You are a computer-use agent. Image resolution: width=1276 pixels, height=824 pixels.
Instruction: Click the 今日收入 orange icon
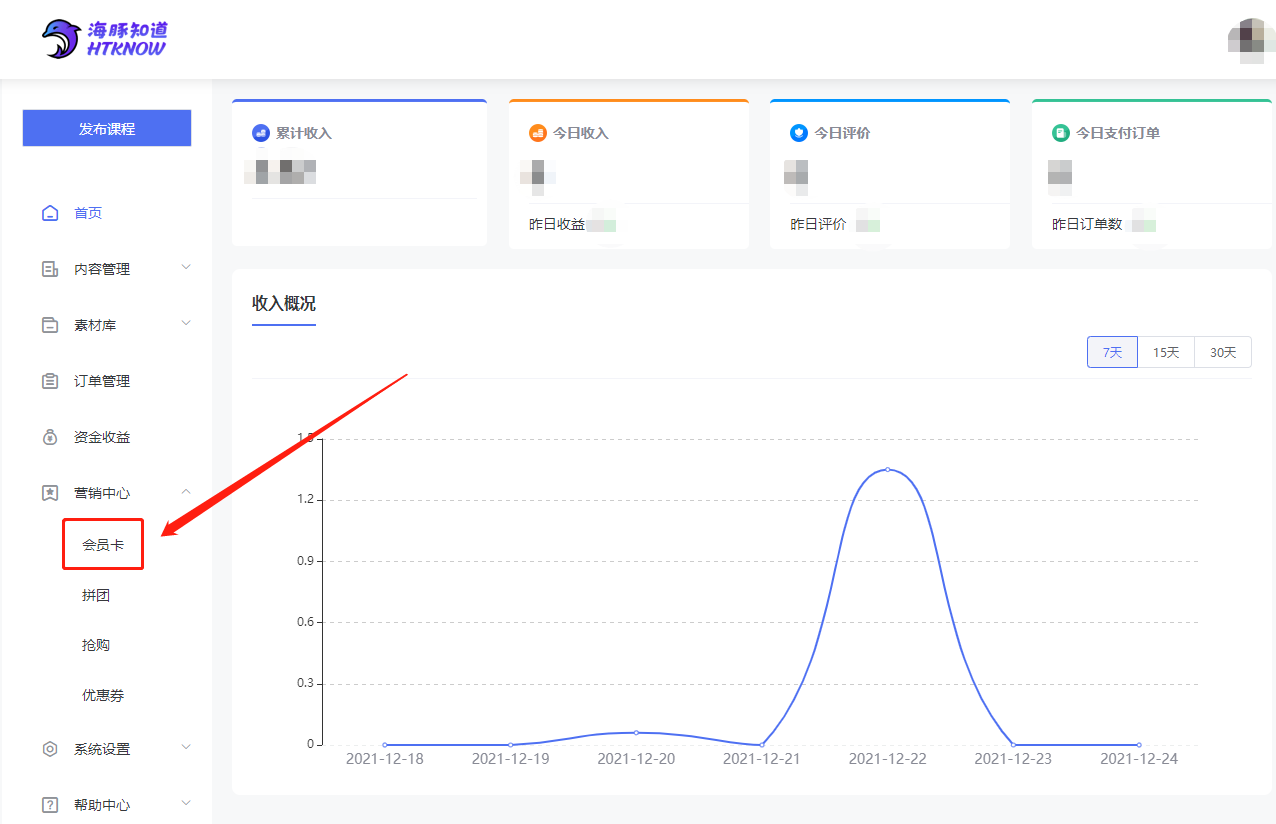click(x=538, y=133)
